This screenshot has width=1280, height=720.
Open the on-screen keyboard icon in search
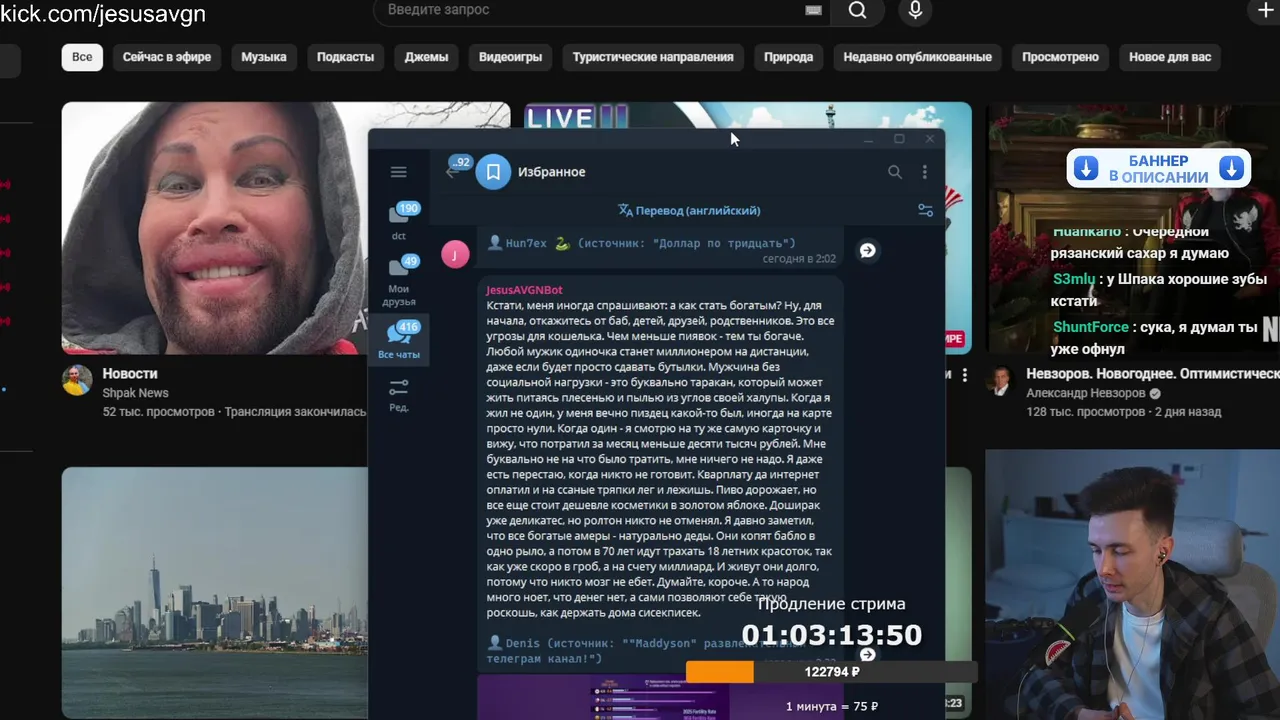pos(813,10)
